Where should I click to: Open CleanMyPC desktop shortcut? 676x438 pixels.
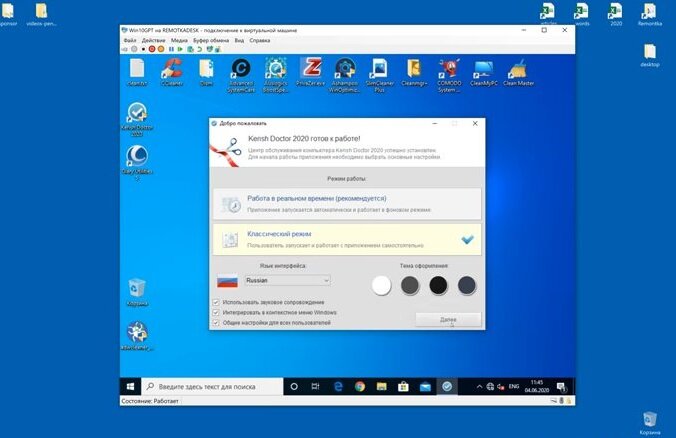483,73
